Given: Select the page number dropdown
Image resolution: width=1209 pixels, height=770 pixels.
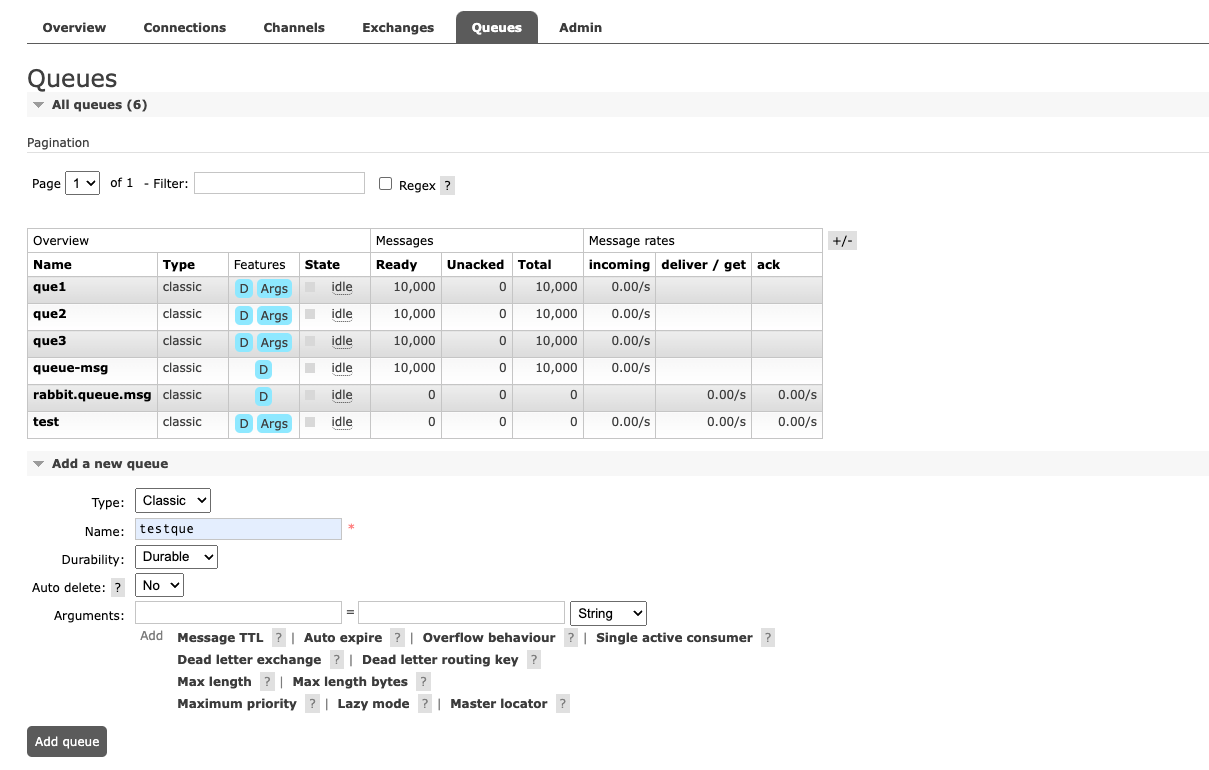Looking at the screenshot, I should (82, 184).
